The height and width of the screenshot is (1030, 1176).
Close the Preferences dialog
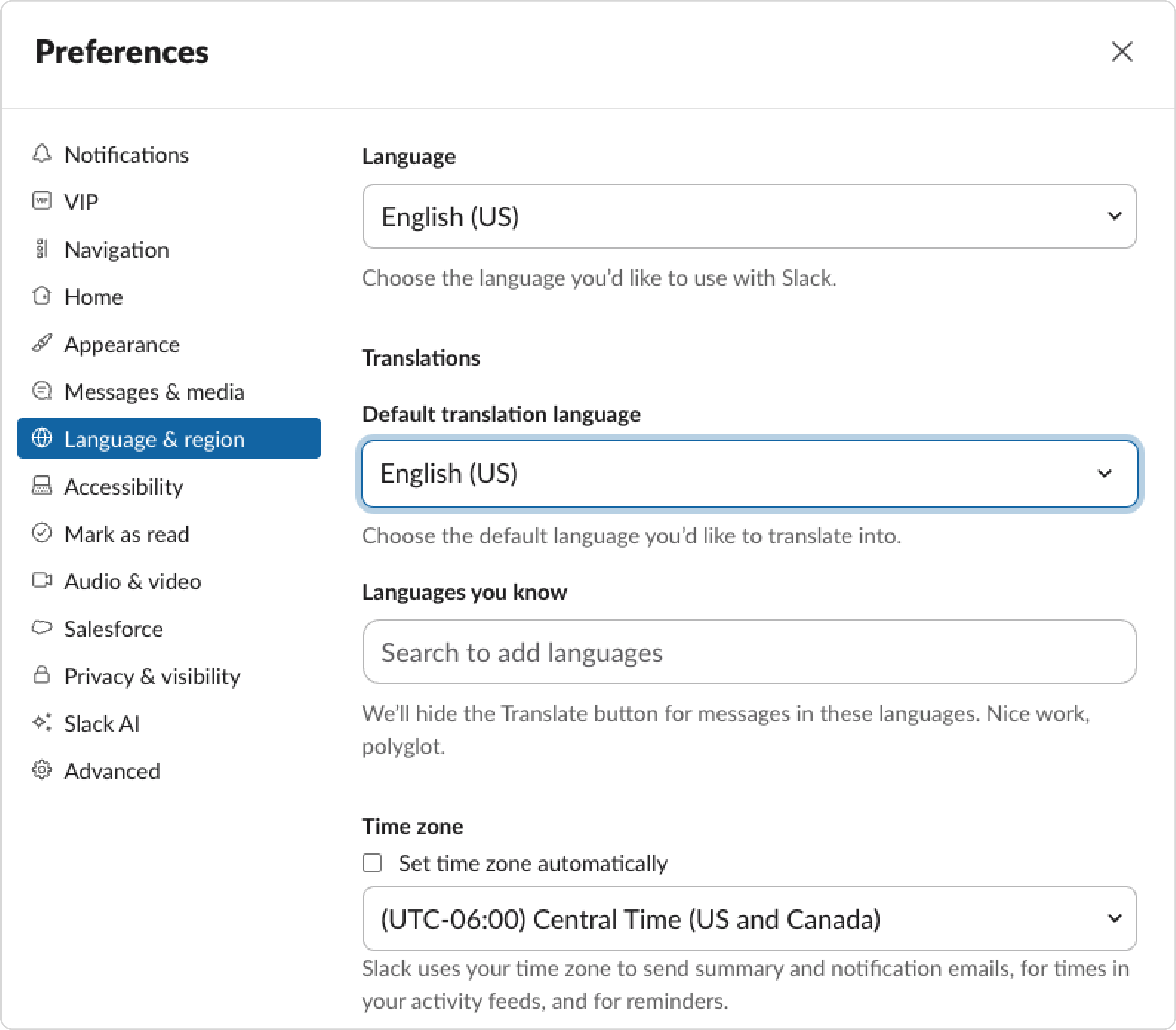(1121, 52)
